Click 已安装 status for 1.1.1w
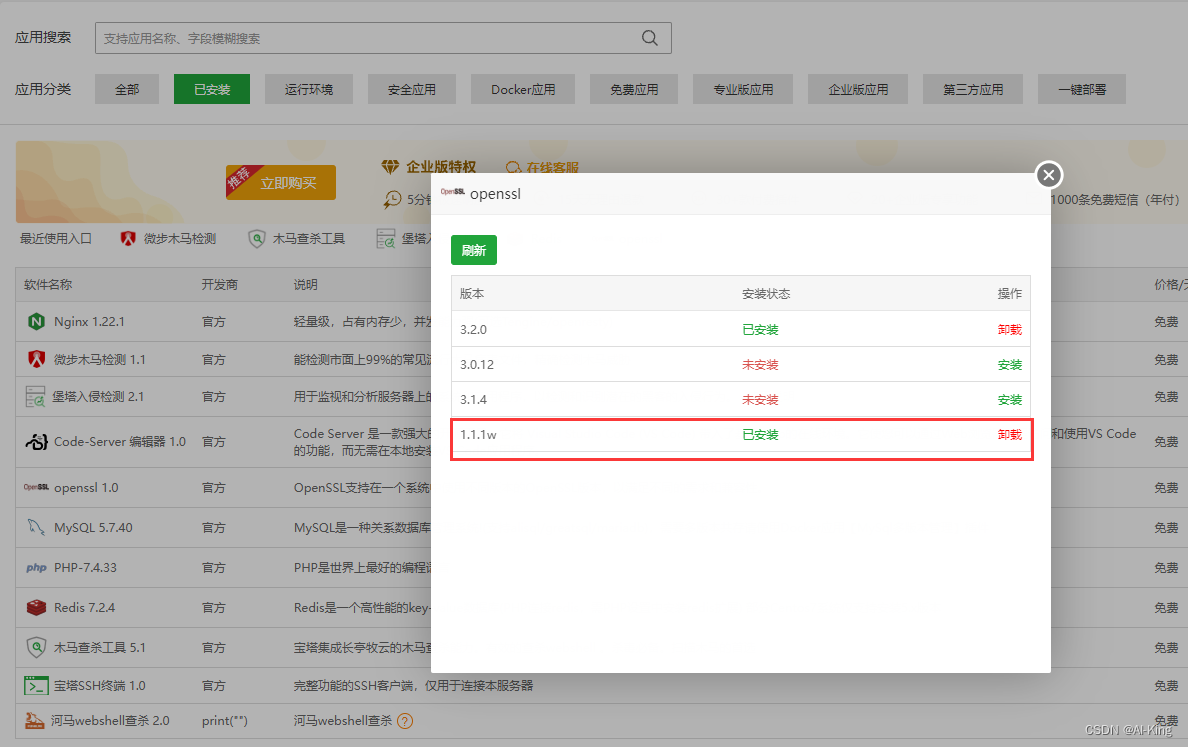 [x=760, y=434]
